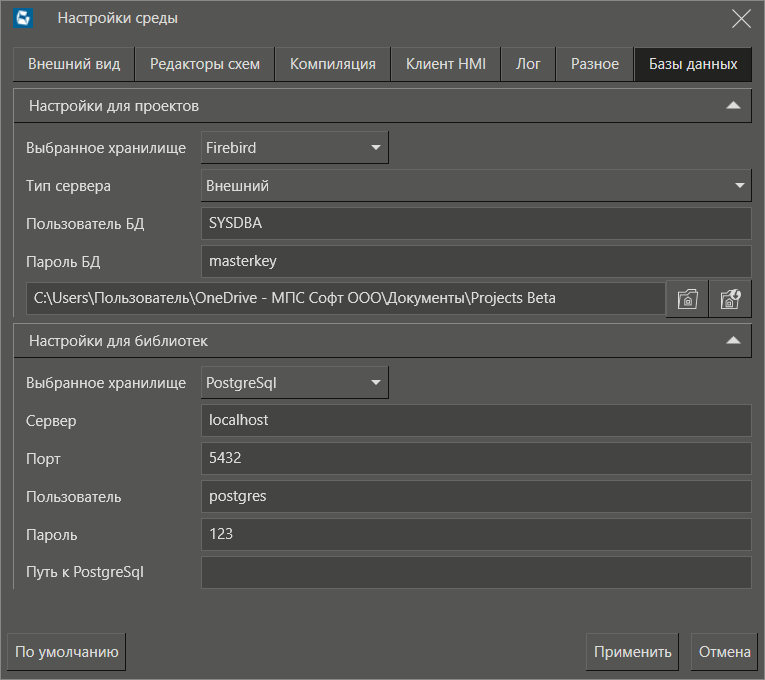Click the 'Отмена' button

tap(724, 652)
